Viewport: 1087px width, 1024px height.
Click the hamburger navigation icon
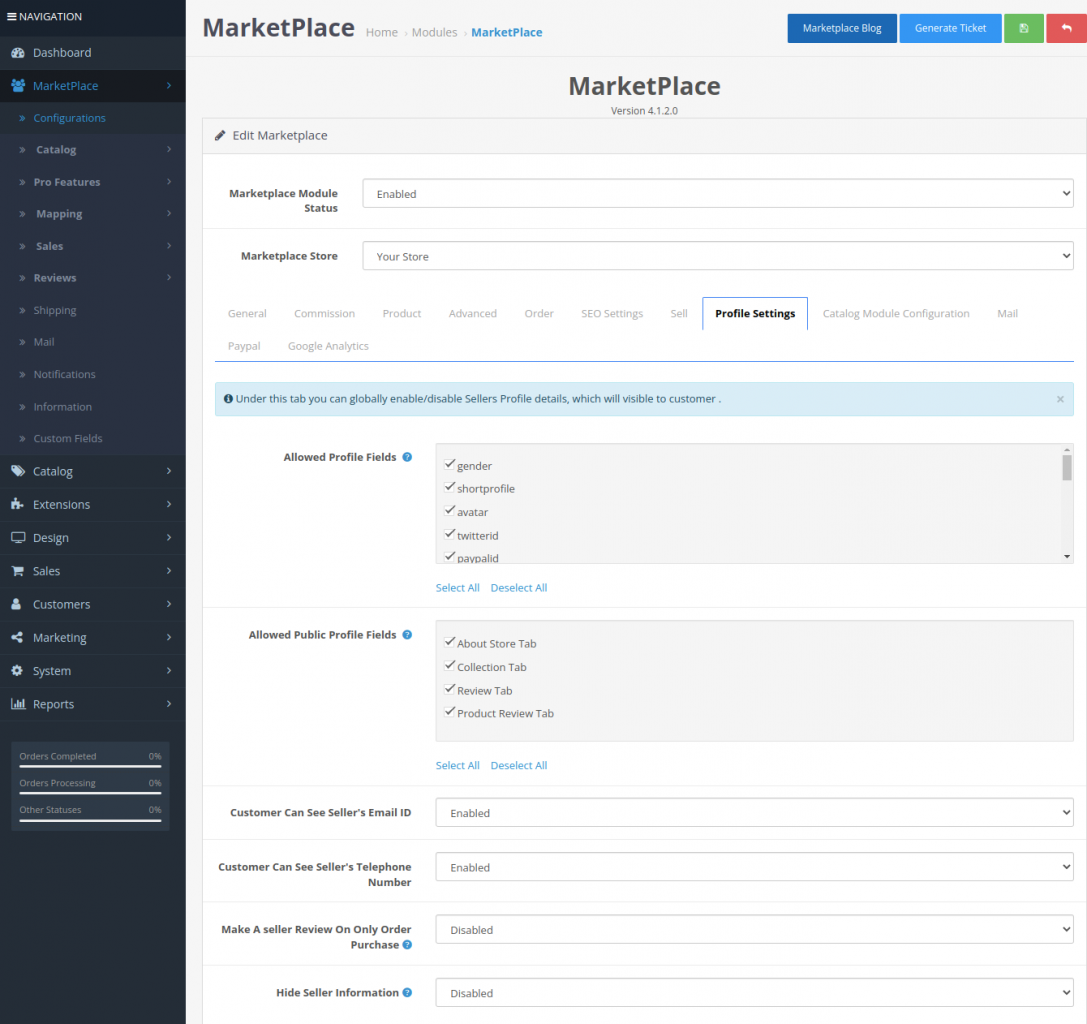[11, 16]
